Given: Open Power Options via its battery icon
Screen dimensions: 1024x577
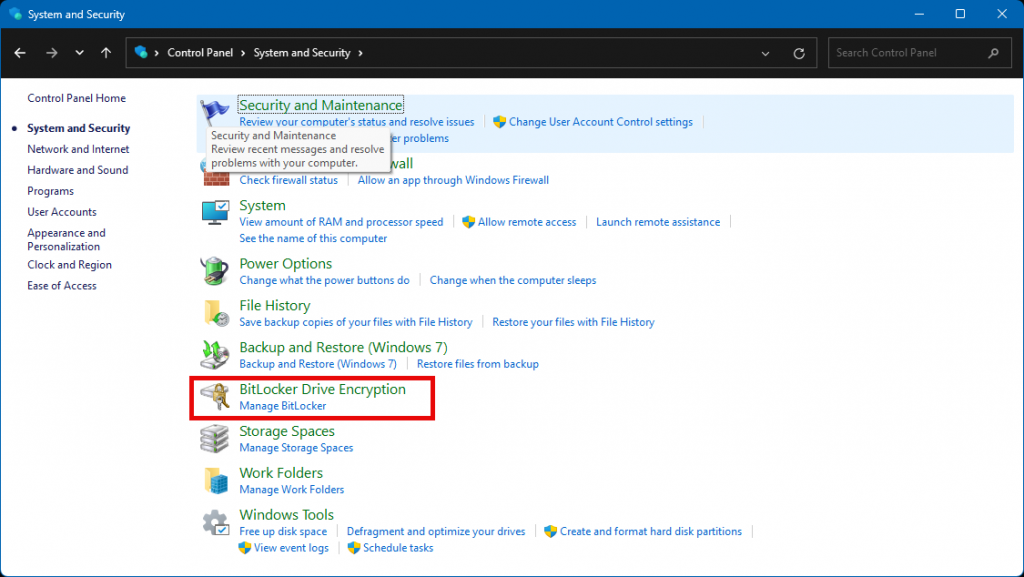Looking at the screenshot, I should [x=216, y=271].
